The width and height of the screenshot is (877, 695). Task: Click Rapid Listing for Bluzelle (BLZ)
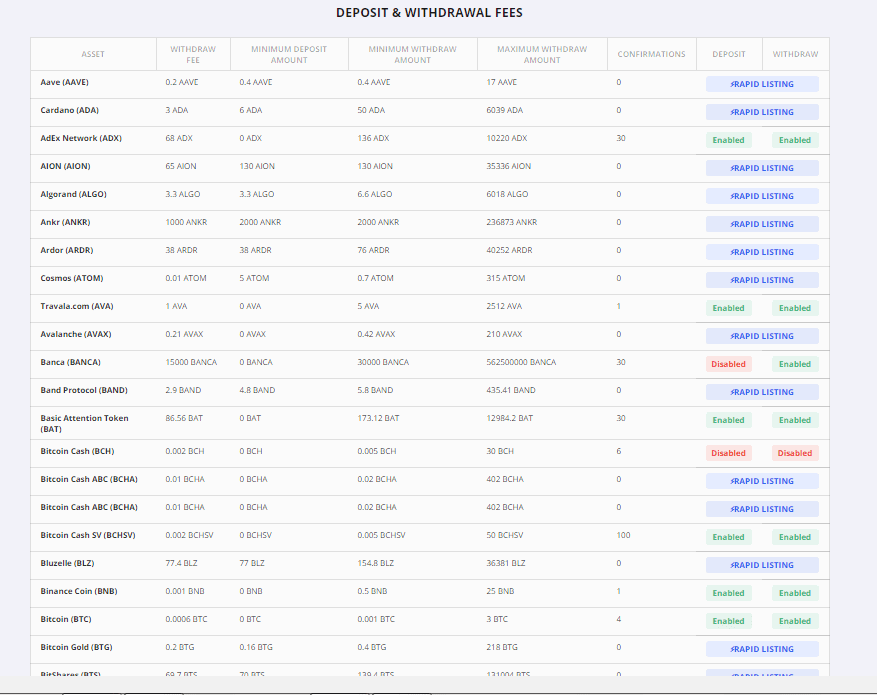pyautogui.click(x=762, y=565)
